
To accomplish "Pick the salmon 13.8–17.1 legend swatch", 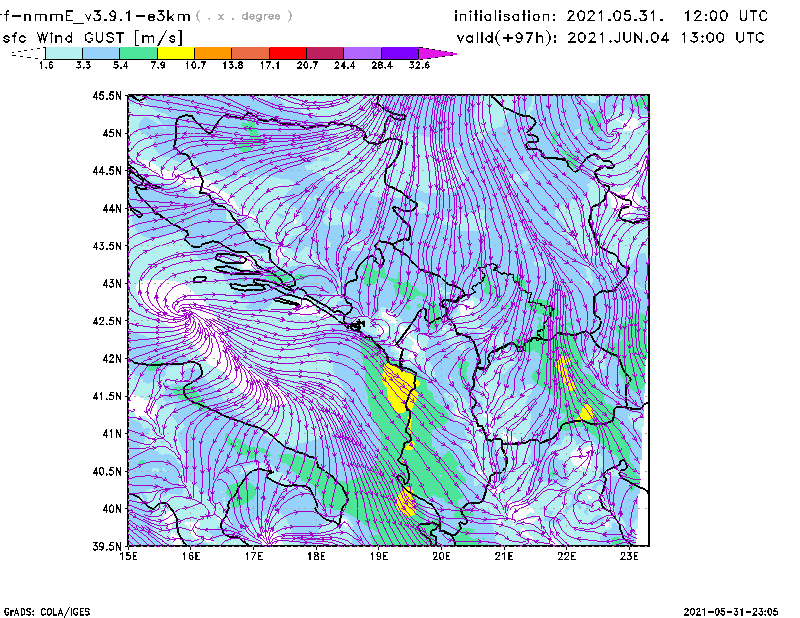I will pos(251,53).
